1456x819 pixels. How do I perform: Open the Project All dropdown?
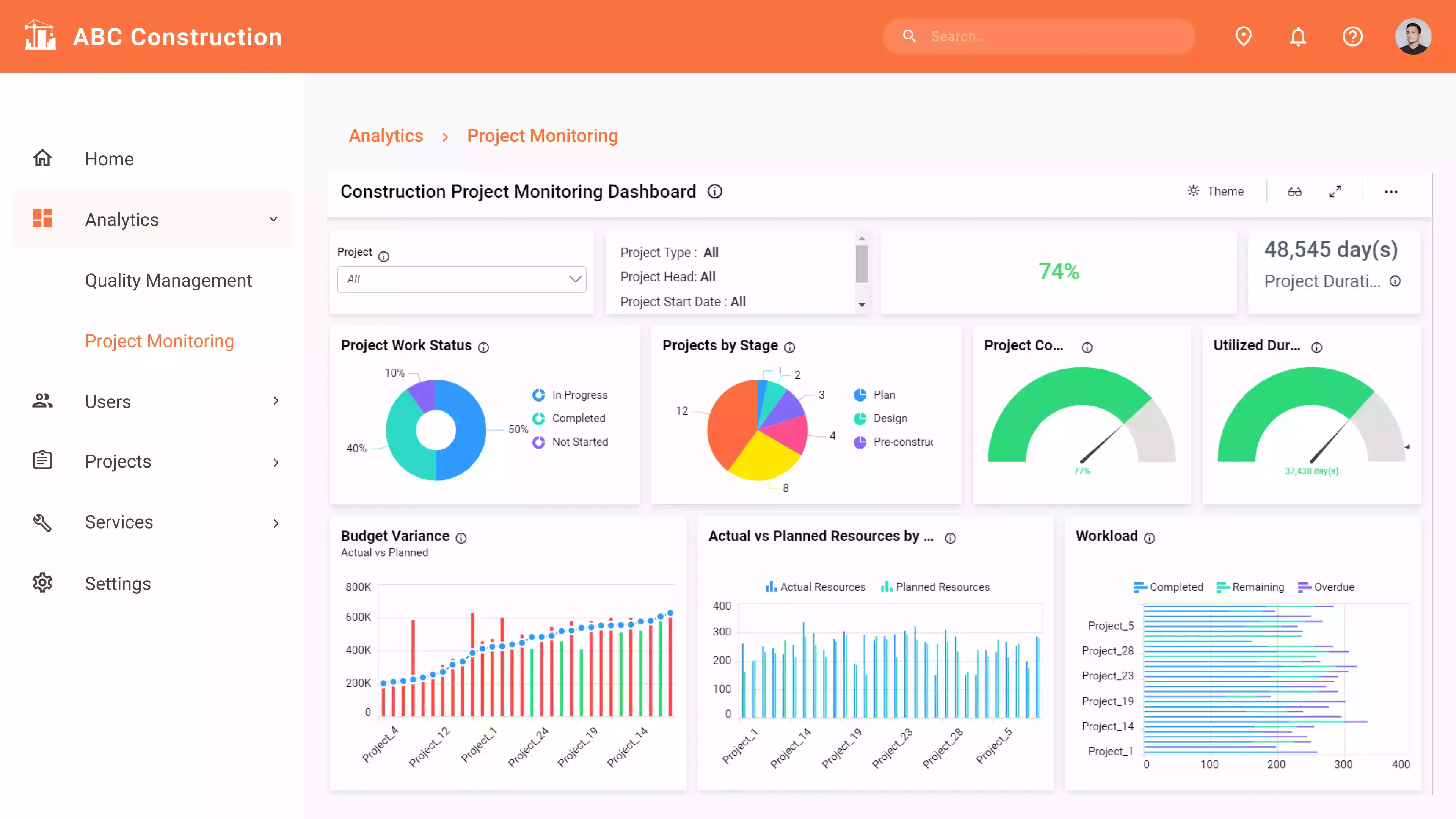pyautogui.click(x=462, y=279)
